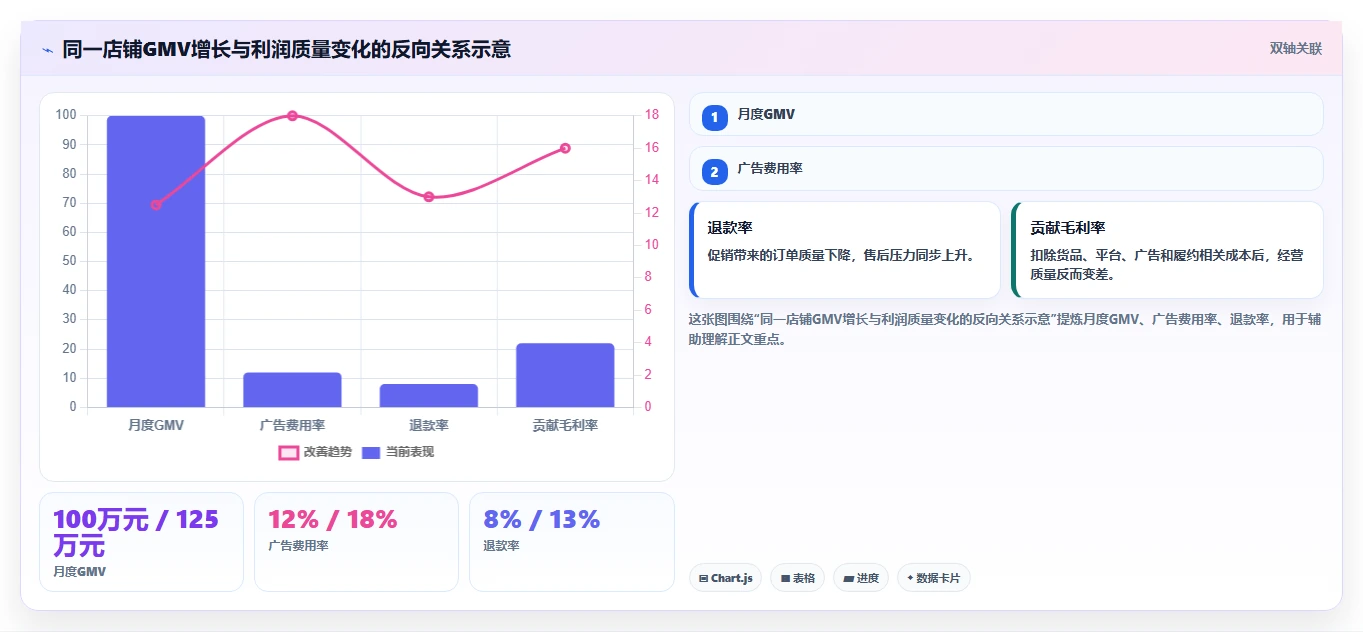Click the 贡献毛利率 bar in the chart
Image resolution: width=1363 pixels, height=632 pixels.
click(x=565, y=376)
